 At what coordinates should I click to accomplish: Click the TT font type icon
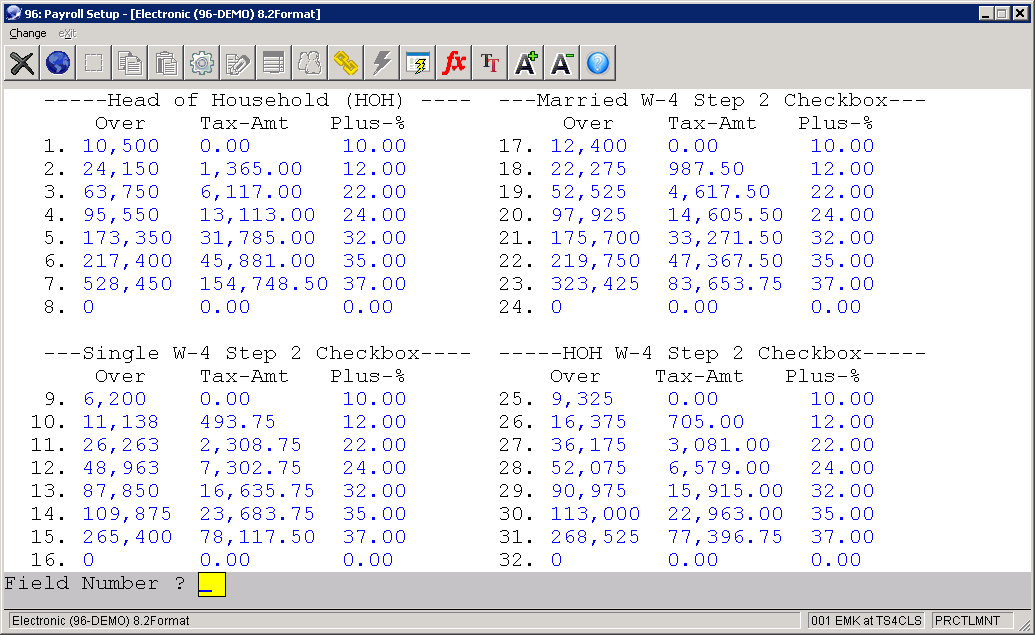tap(489, 63)
